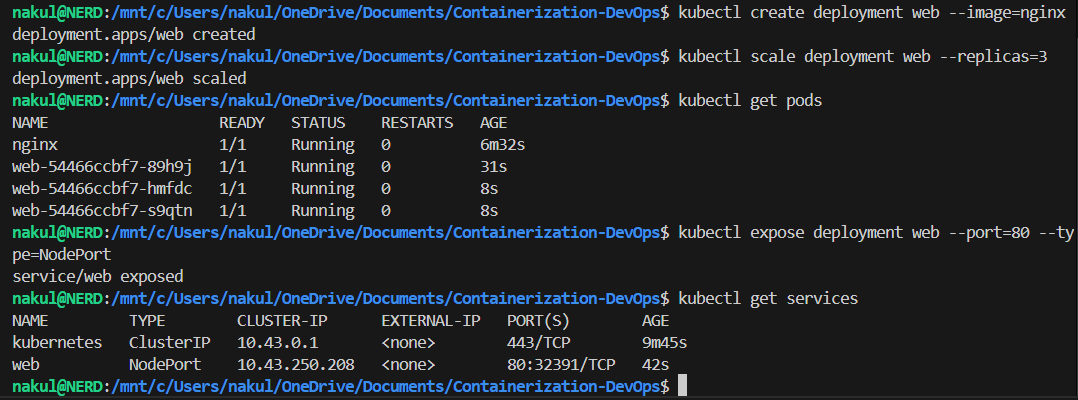1078x400 pixels.
Task: Click the terminal cursor at last prompt
Action: point(682,386)
